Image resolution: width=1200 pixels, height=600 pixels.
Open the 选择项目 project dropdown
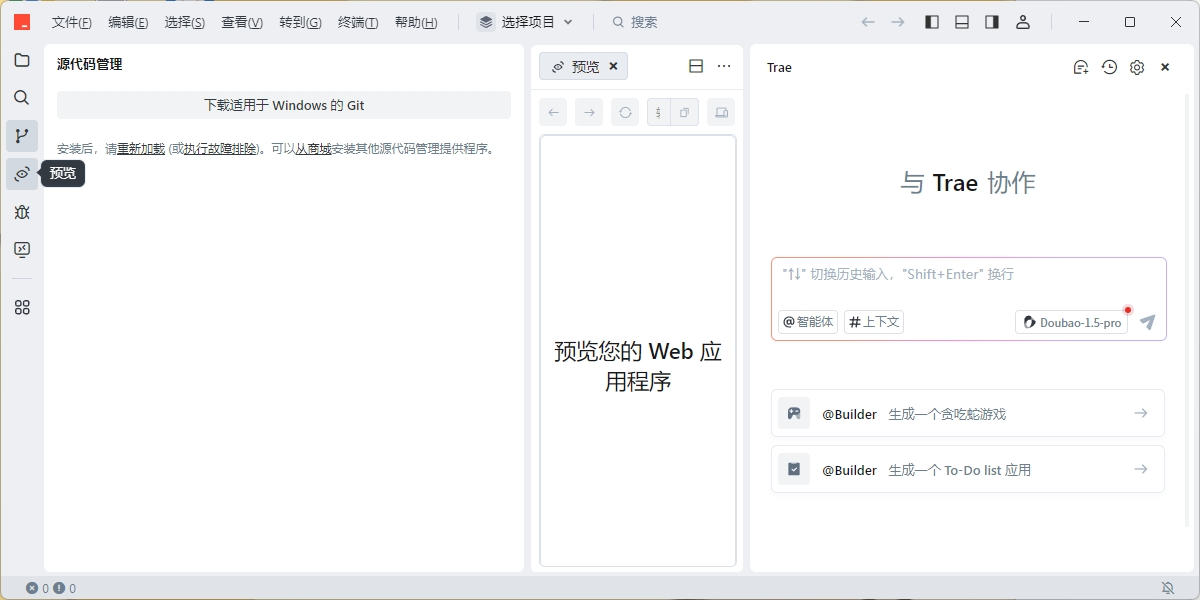pyautogui.click(x=526, y=22)
